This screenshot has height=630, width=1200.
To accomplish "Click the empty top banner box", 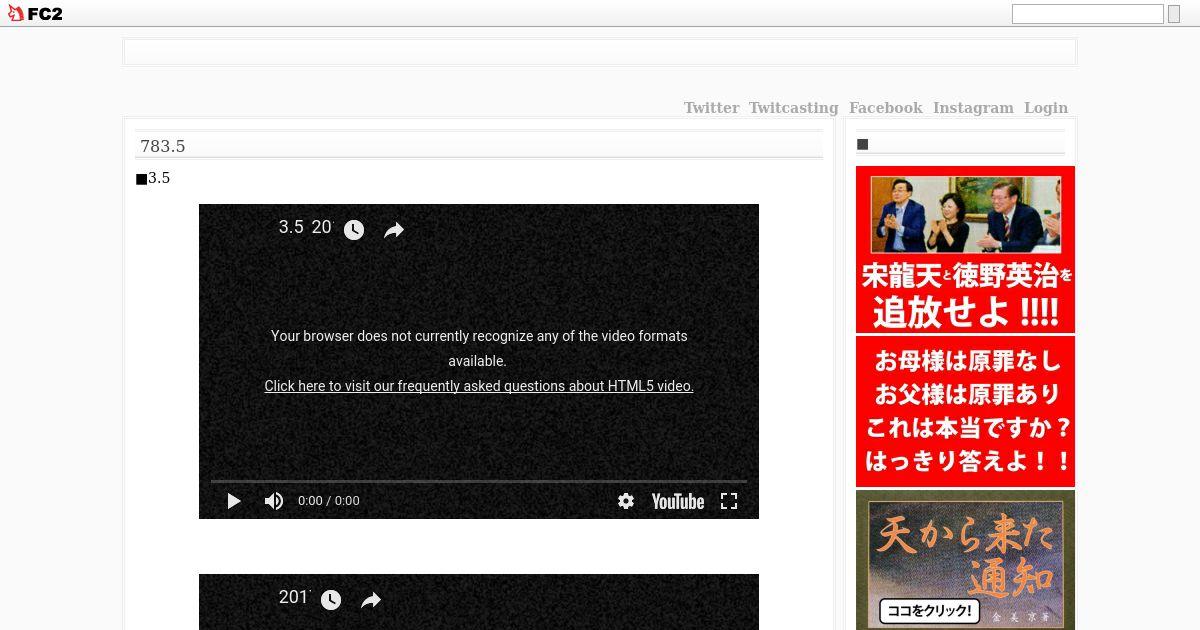I will point(600,52).
